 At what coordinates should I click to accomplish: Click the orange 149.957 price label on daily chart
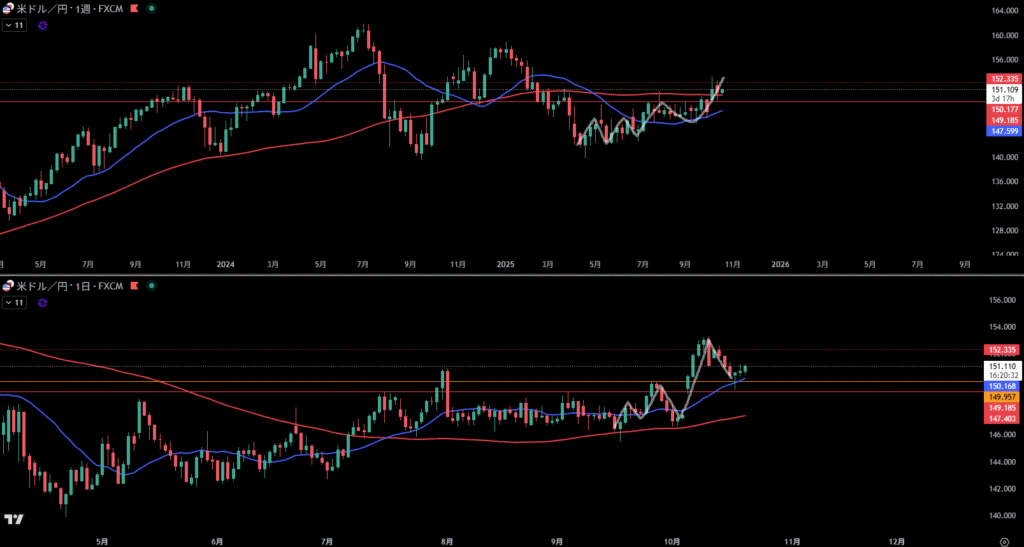[x=1003, y=397]
